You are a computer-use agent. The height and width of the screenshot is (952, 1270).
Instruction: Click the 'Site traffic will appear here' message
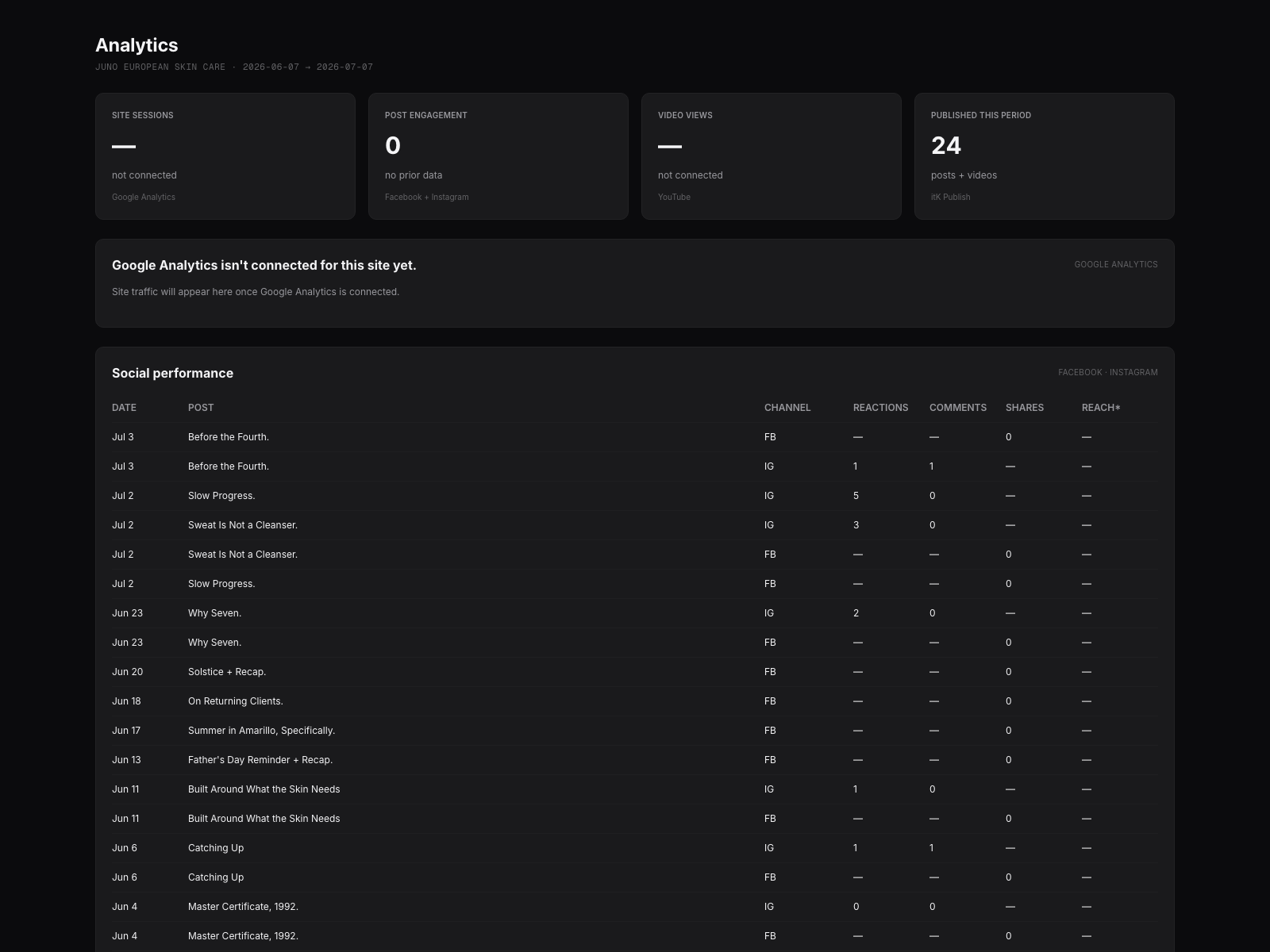(256, 292)
